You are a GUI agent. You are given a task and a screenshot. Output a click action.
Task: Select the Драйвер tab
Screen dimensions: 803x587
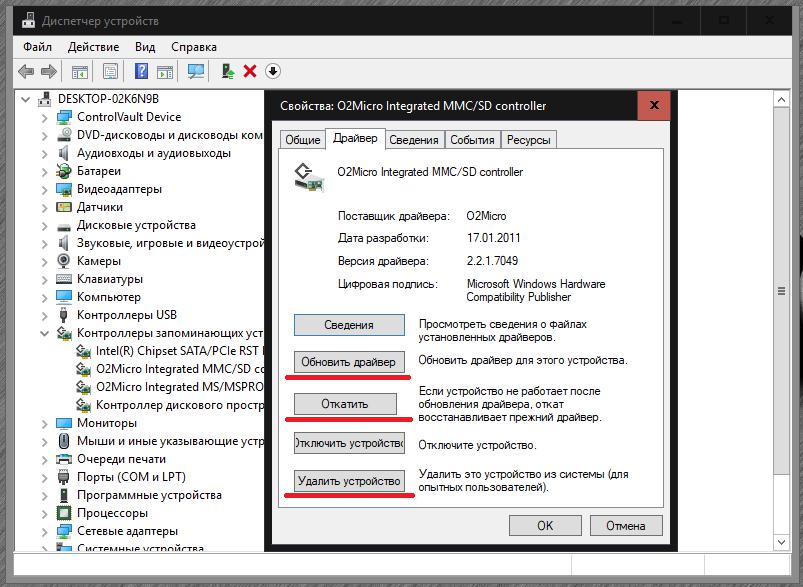(355, 138)
